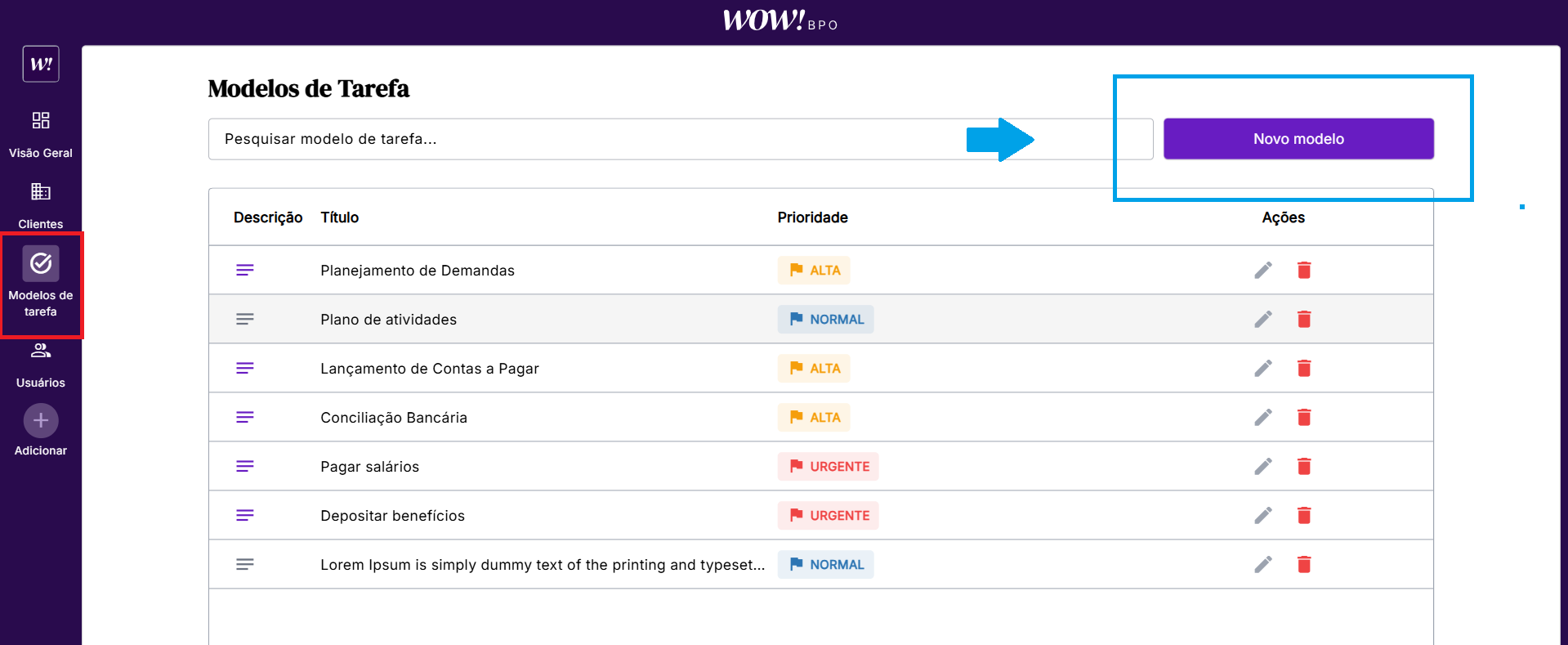
Task: Click the NORMAL badge on Plano de atividades
Action: click(825, 320)
